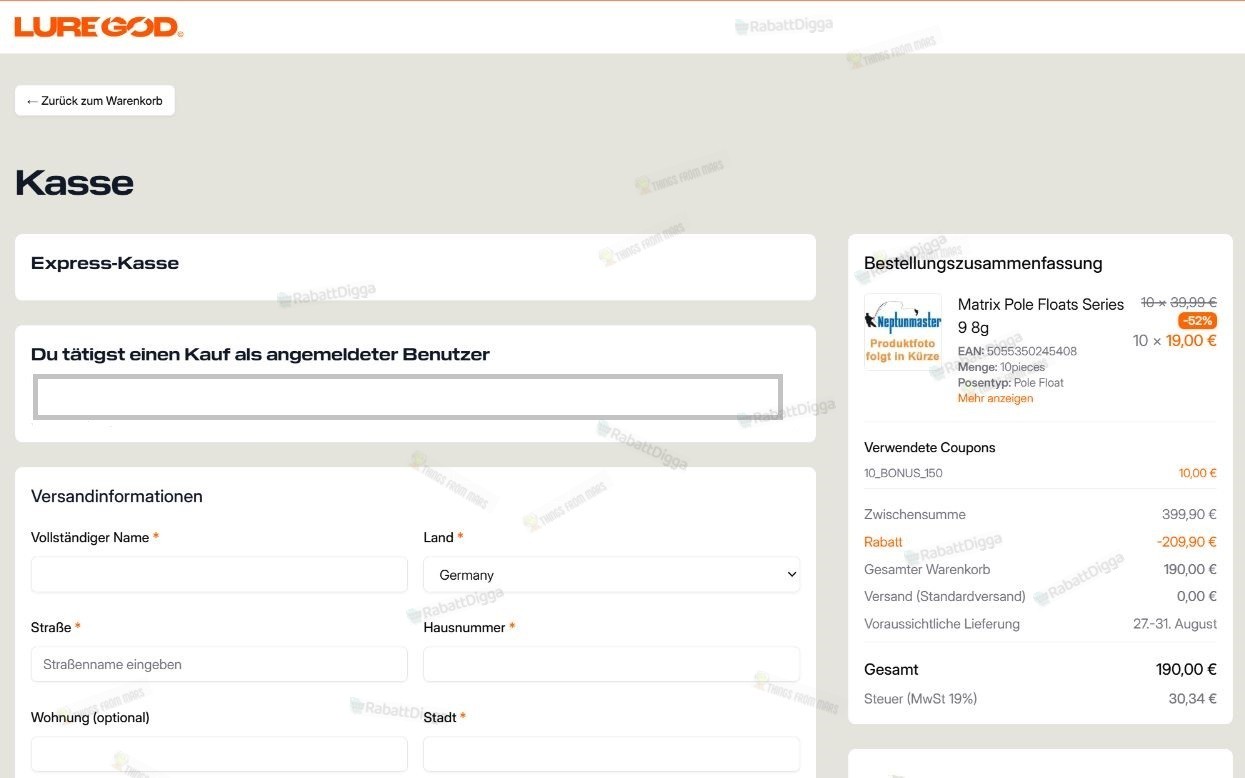Screen dimensions: 1245x778
Task: Select the delivery estimate 27.-31. August
Action: (x=1175, y=624)
